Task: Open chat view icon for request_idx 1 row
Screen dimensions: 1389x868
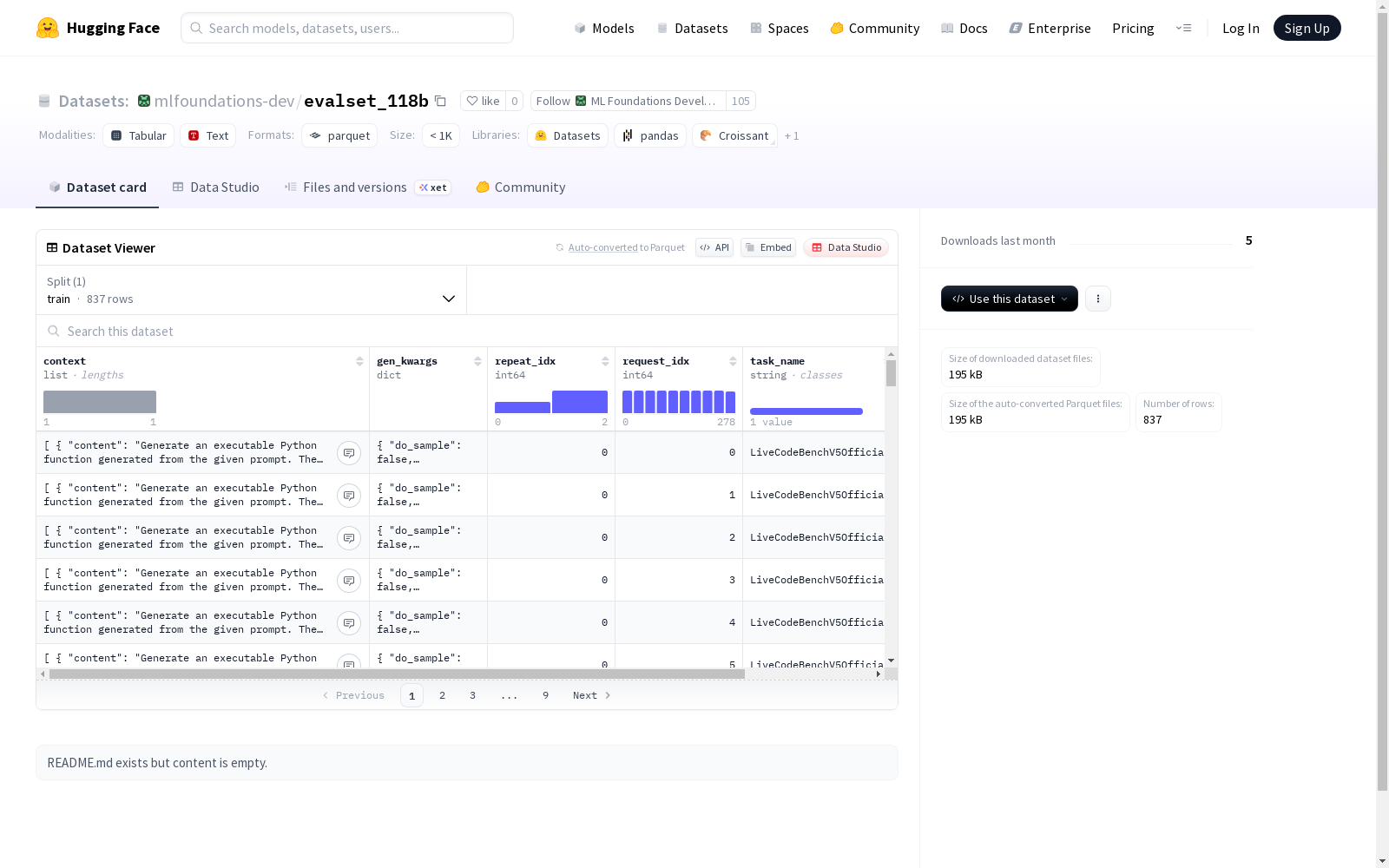Action: (x=349, y=496)
